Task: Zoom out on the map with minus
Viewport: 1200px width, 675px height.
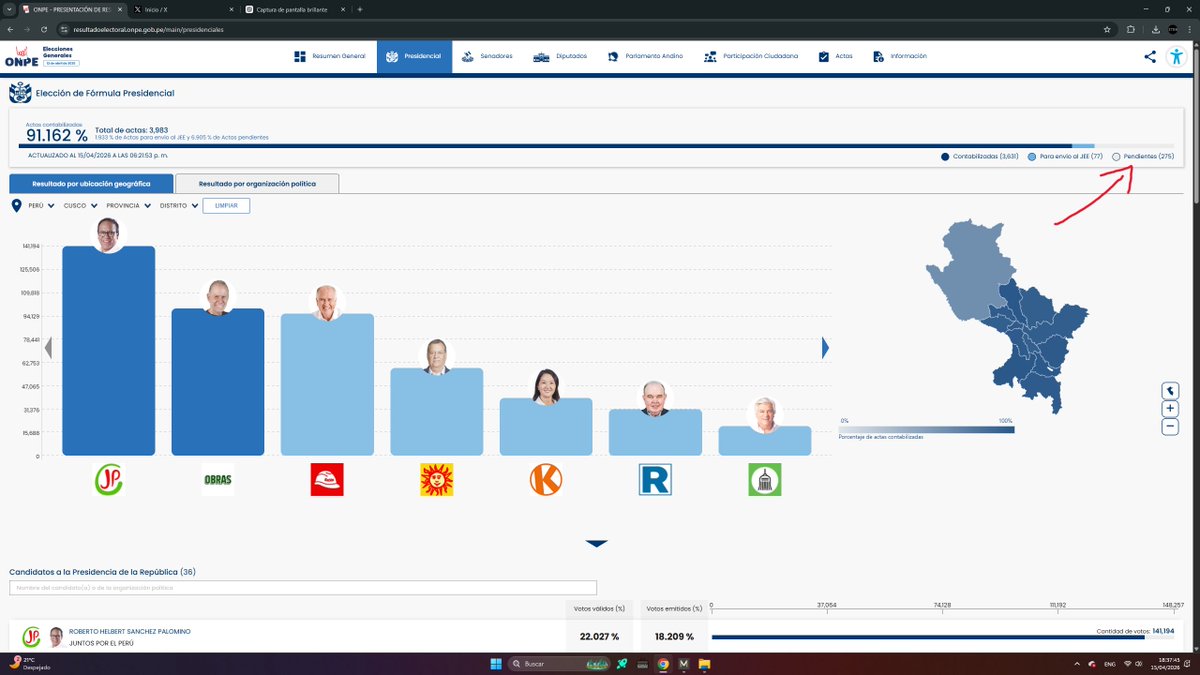Action: pos(1170,426)
